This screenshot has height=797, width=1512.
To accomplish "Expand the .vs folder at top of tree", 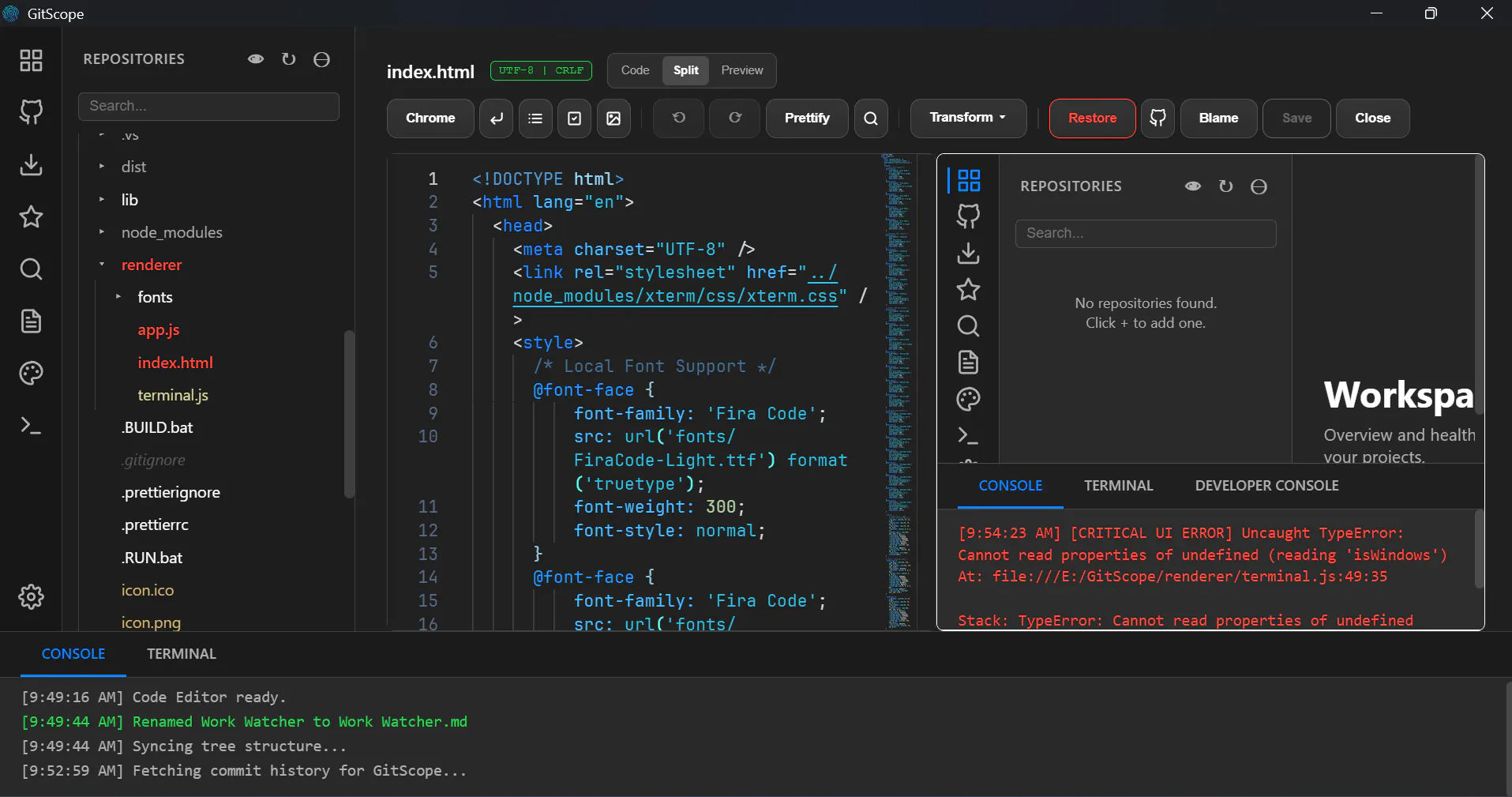I will click(x=102, y=137).
